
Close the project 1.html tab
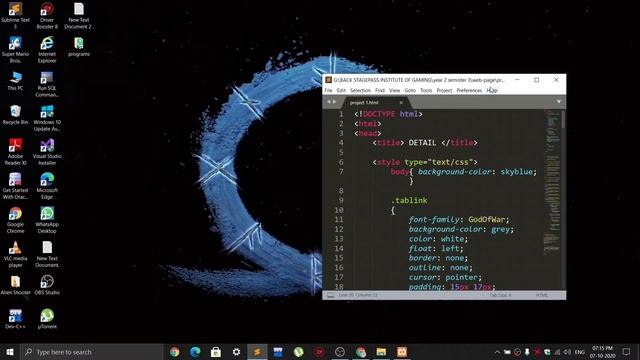(401, 102)
